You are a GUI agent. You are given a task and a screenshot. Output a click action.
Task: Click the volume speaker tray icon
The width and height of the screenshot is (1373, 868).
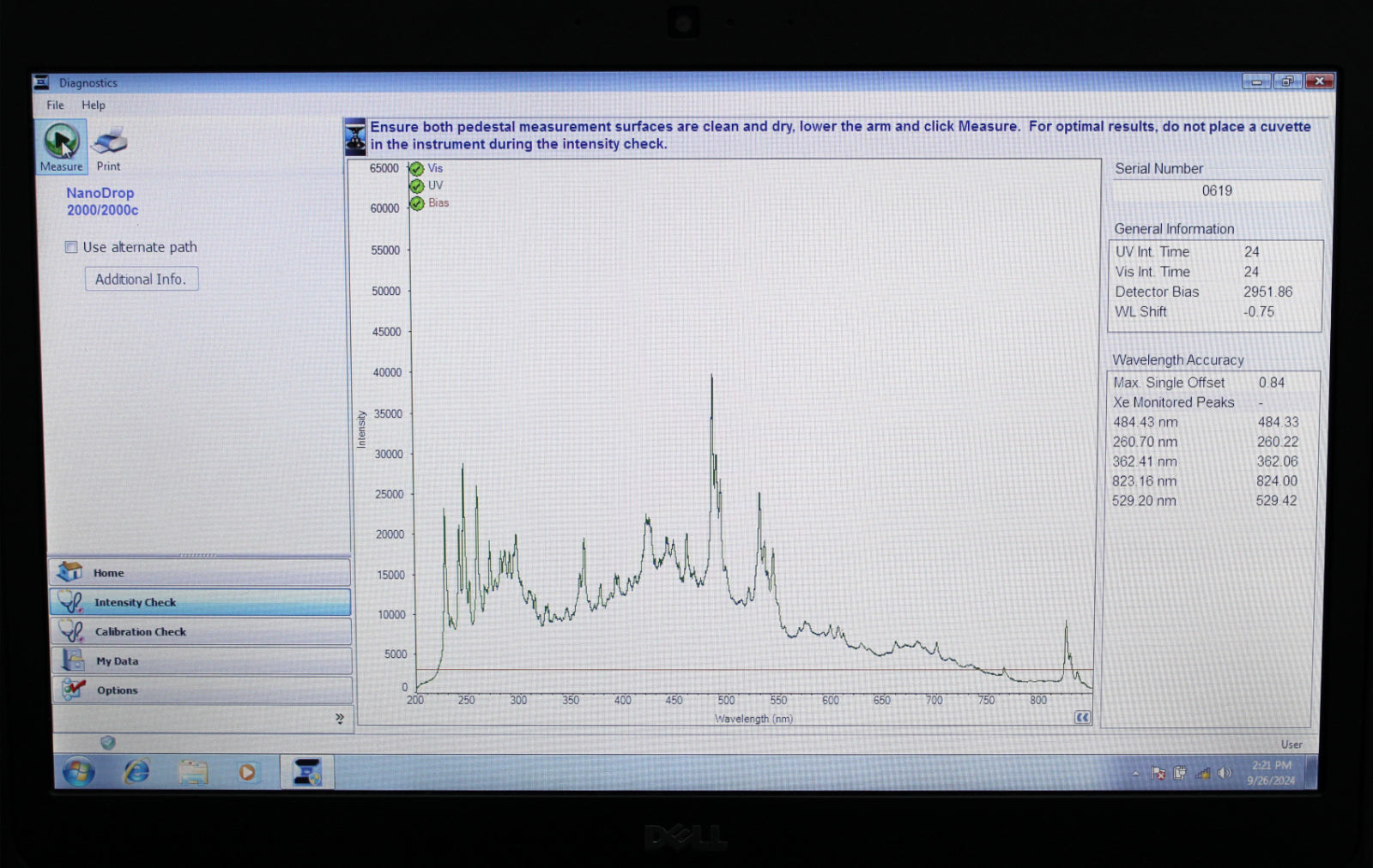(1225, 773)
